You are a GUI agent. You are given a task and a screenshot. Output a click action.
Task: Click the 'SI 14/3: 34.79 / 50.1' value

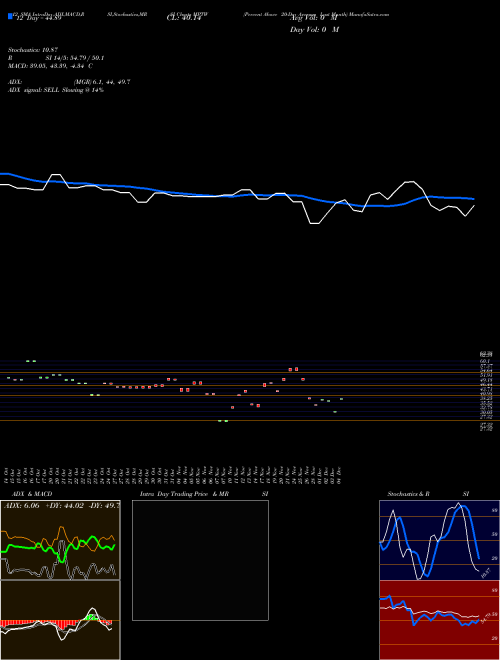click(75, 58)
